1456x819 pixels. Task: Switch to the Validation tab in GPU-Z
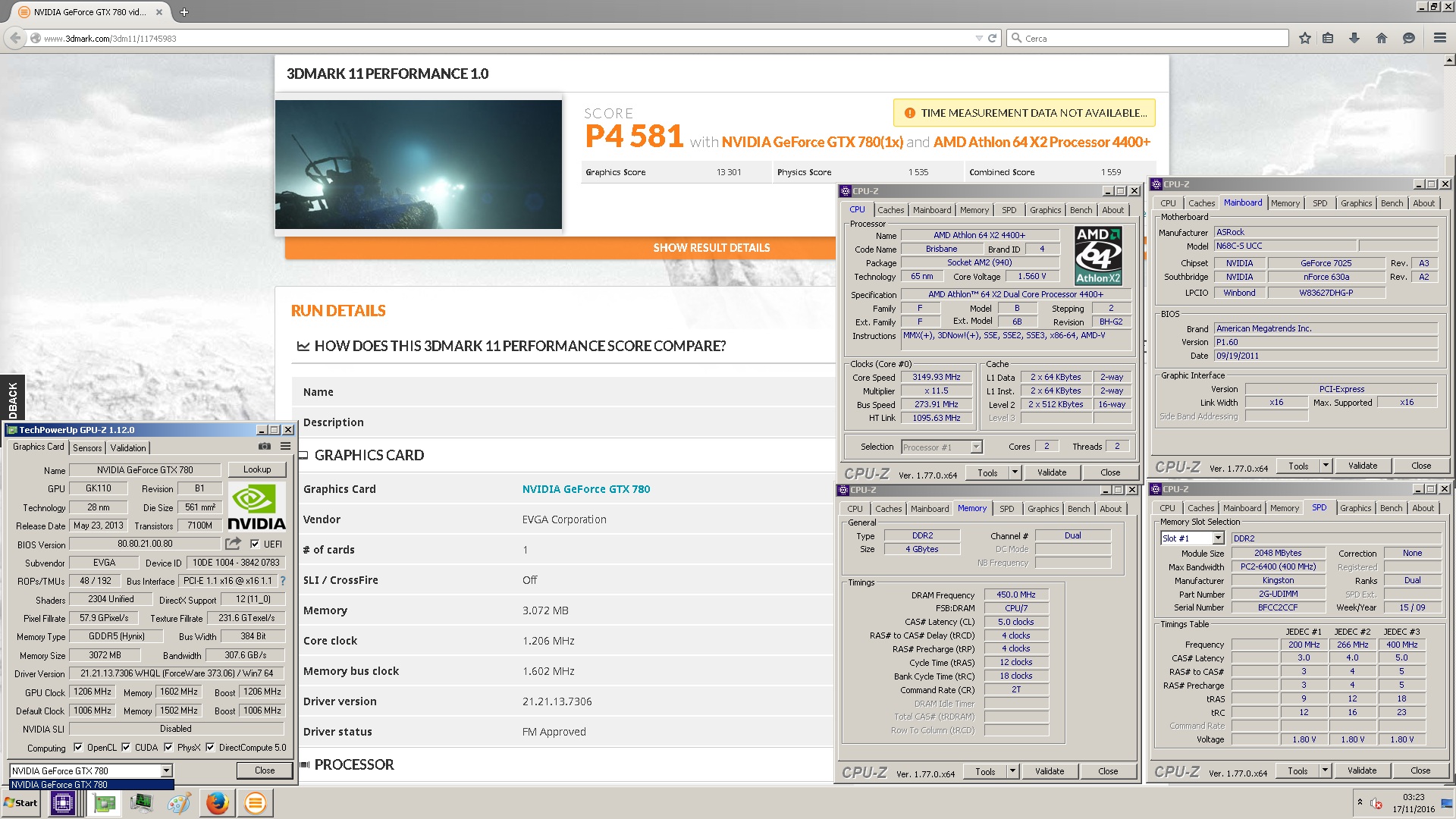pos(128,448)
